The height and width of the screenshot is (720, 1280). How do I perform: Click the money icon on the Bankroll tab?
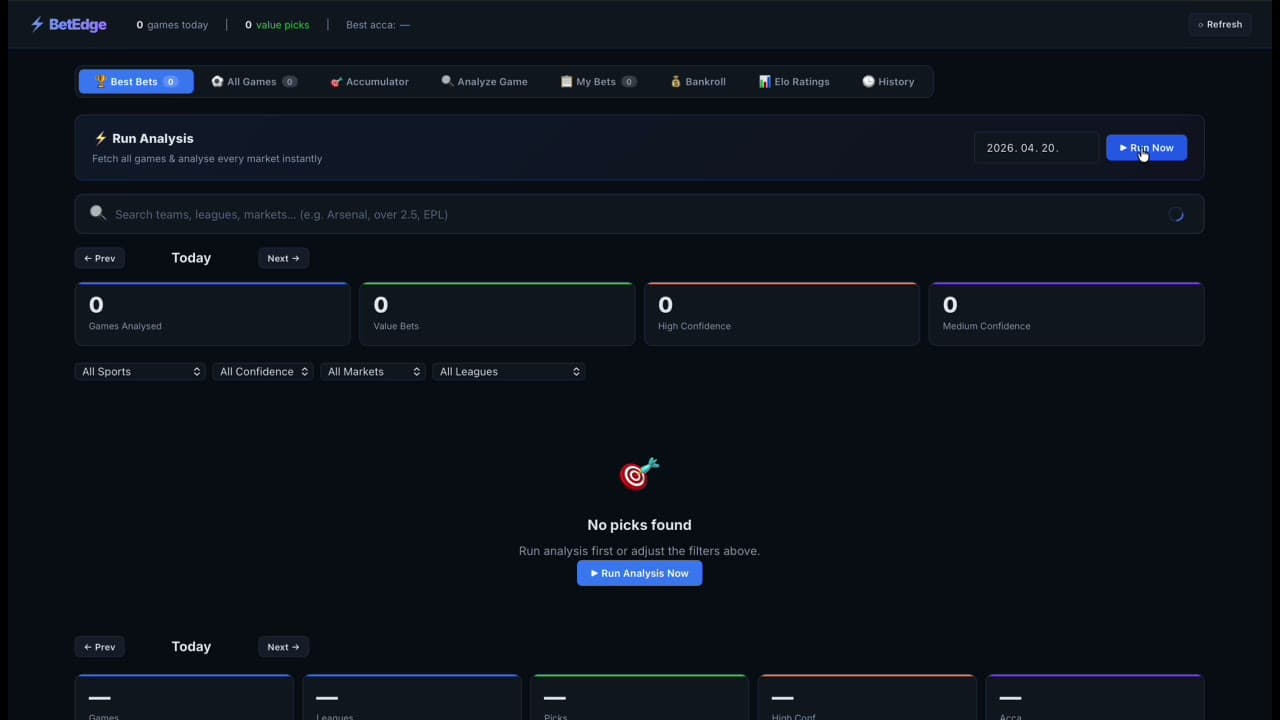pyautogui.click(x=677, y=81)
